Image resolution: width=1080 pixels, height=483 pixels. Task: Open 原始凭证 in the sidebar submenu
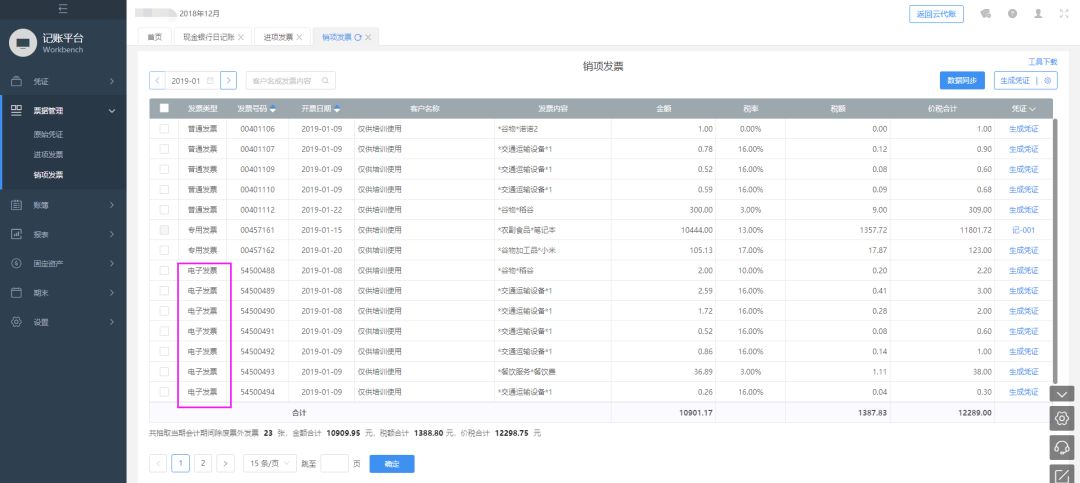(48, 135)
